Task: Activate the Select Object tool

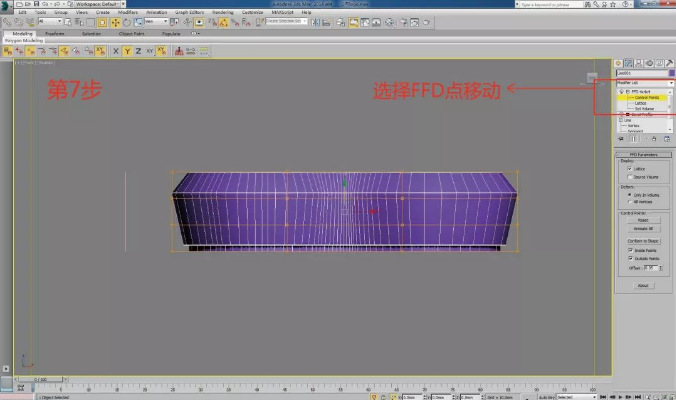Action: click(x=70, y=21)
